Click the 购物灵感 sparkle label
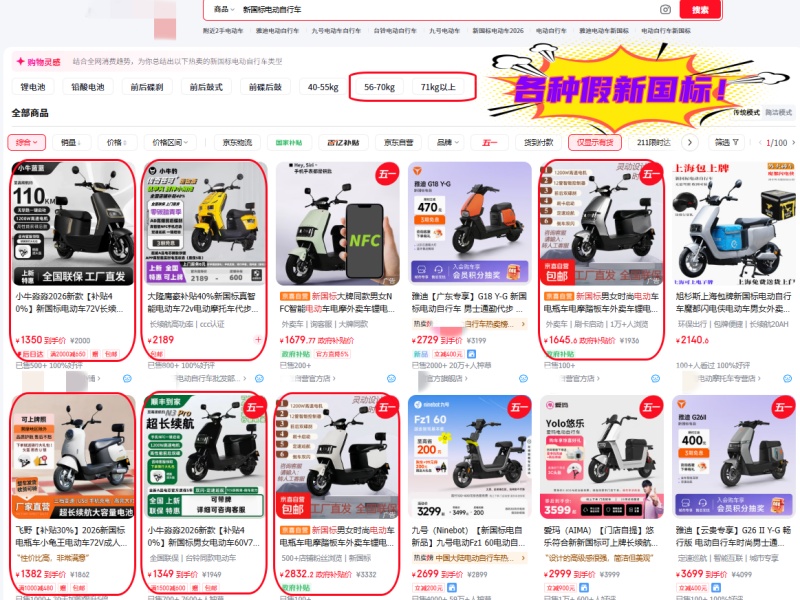Screen dimensions: 800x600 point(38,62)
